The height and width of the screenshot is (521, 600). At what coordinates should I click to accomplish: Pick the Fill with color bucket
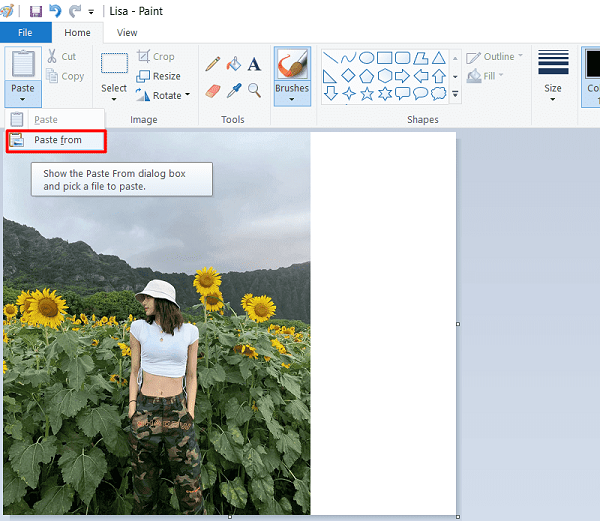(234, 64)
